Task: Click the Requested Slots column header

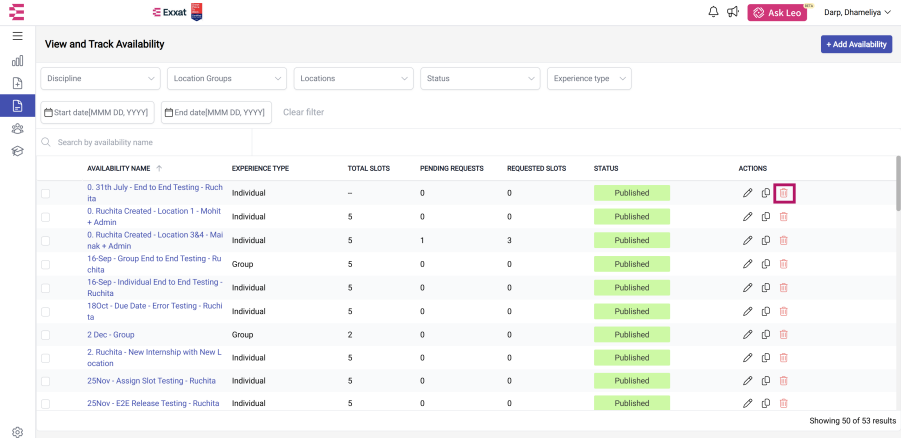Action: pyautogui.click(x=536, y=169)
